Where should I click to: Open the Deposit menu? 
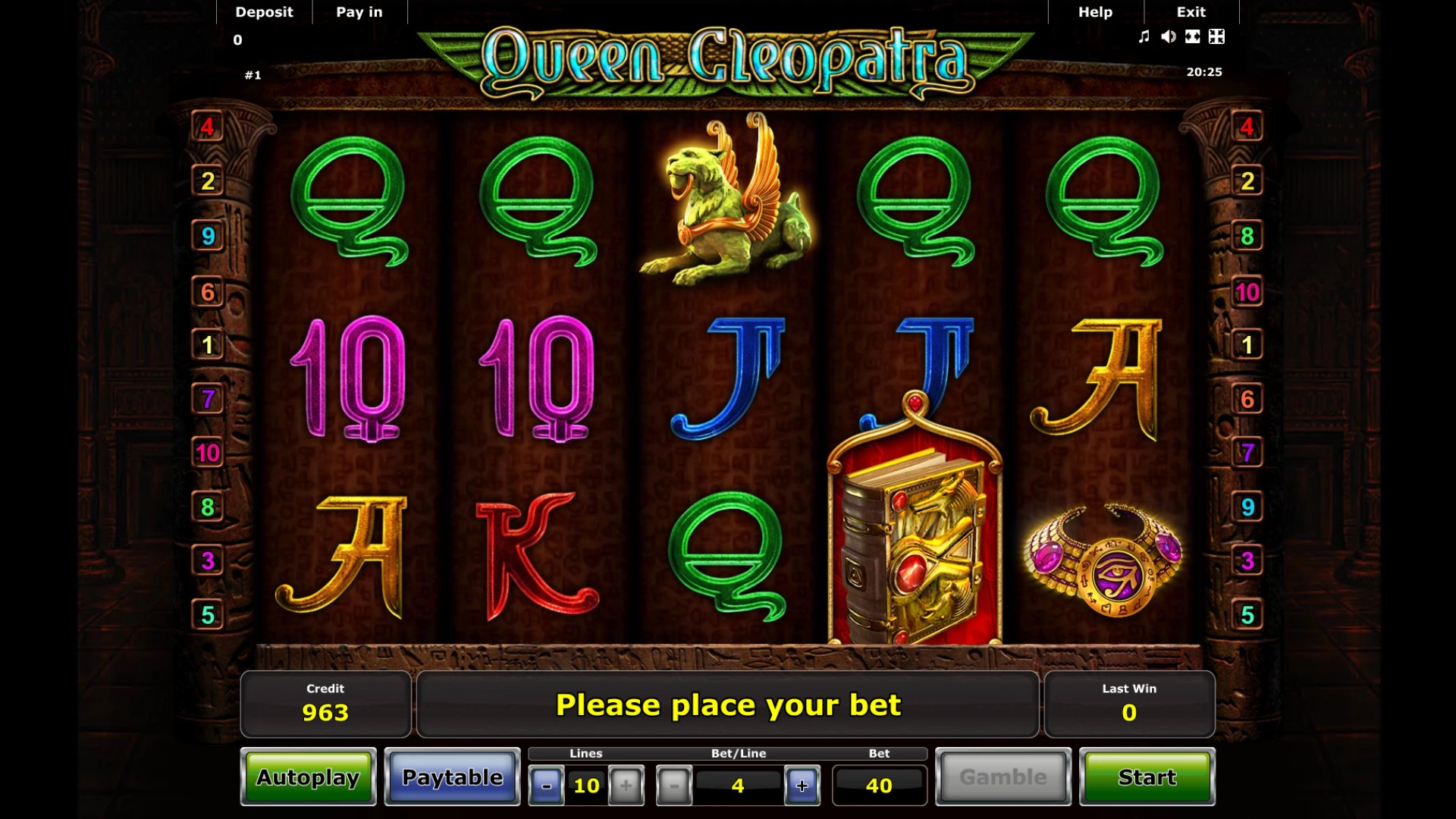pyautogui.click(x=264, y=12)
